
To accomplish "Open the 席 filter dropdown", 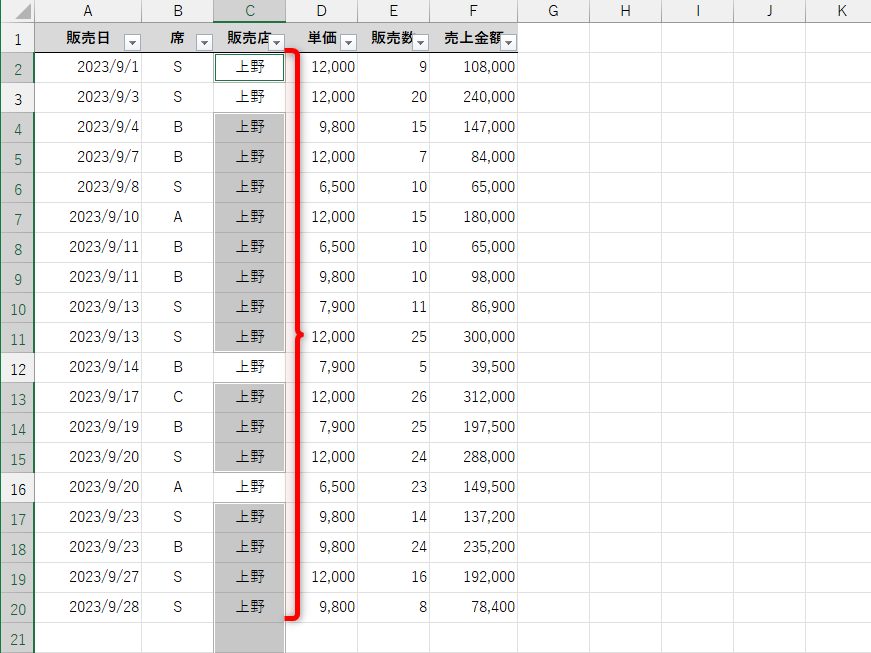I will click(204, 42).
